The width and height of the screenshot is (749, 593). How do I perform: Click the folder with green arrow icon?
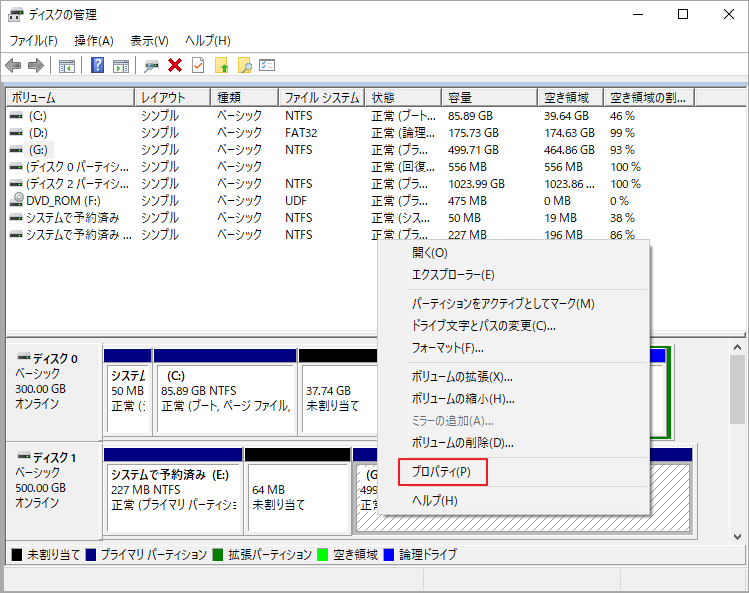click(x=222, y=65)
